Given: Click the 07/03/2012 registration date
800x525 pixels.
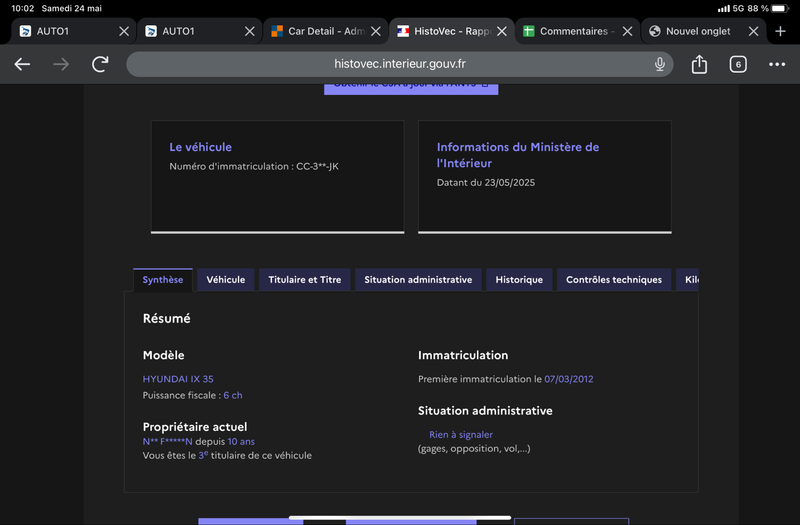Looking at the screenshot, I should pyautogui.click(x=568, y=379).
